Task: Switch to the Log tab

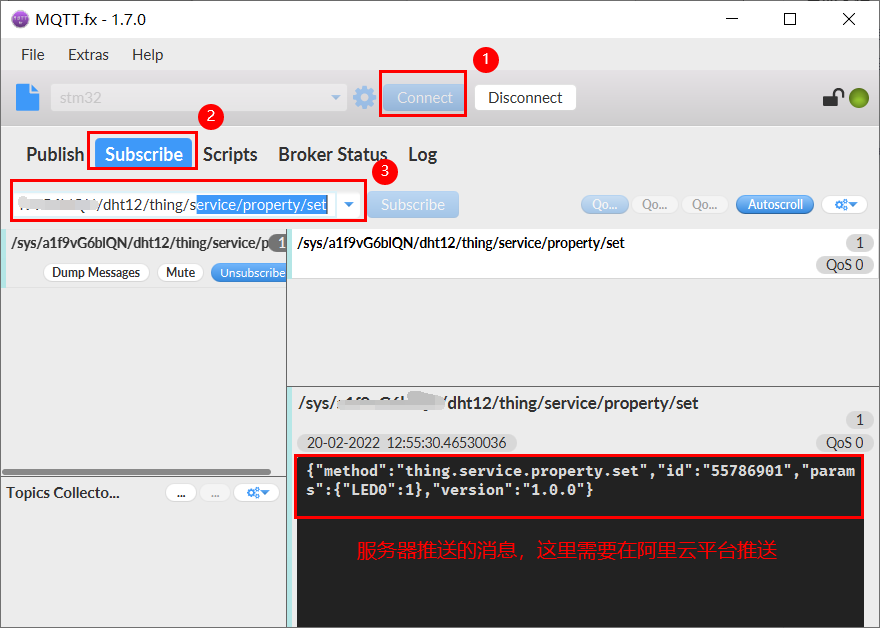Action: pyautogui.click(x=422, y=154)
